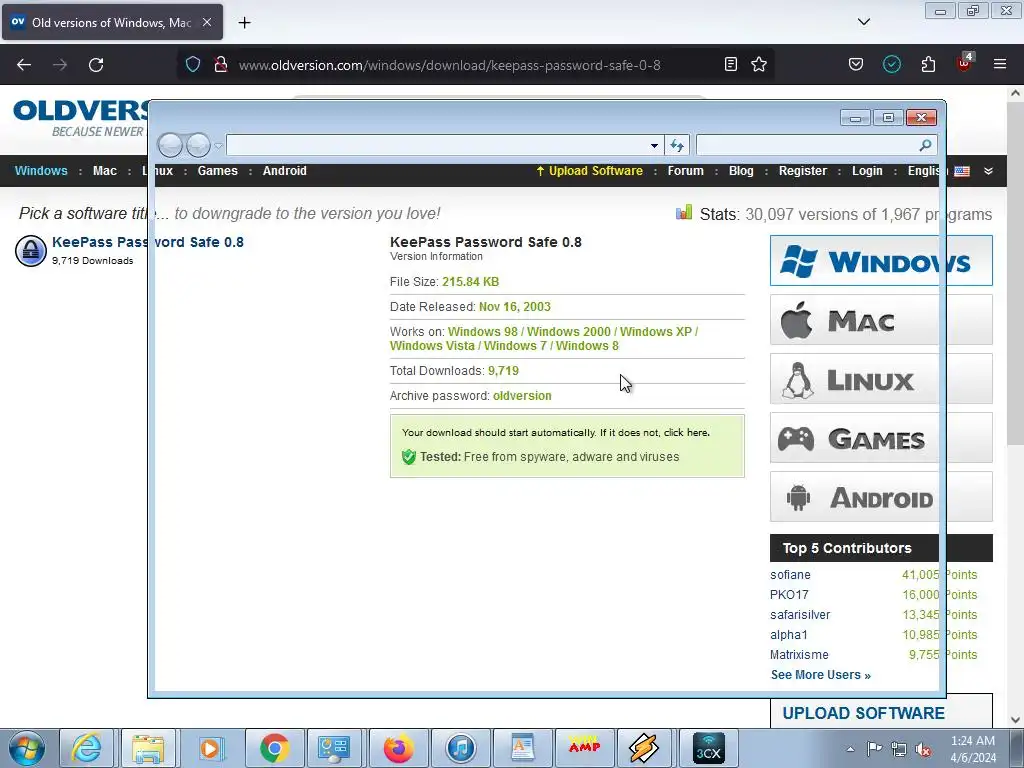Open contributor Matrixisme profile link
The height and width of the screenshot is (768, 1024).
(x=799, y=655)
